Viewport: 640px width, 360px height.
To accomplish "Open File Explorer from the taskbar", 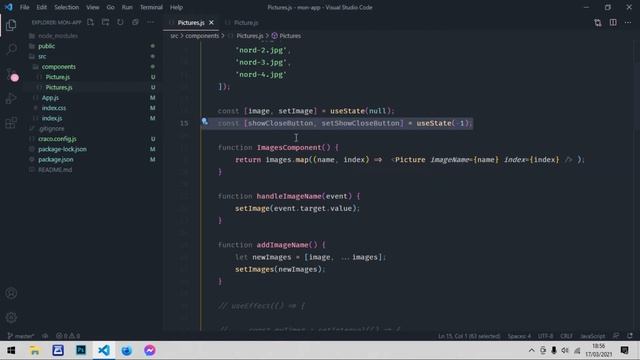I will click(35, 350).
